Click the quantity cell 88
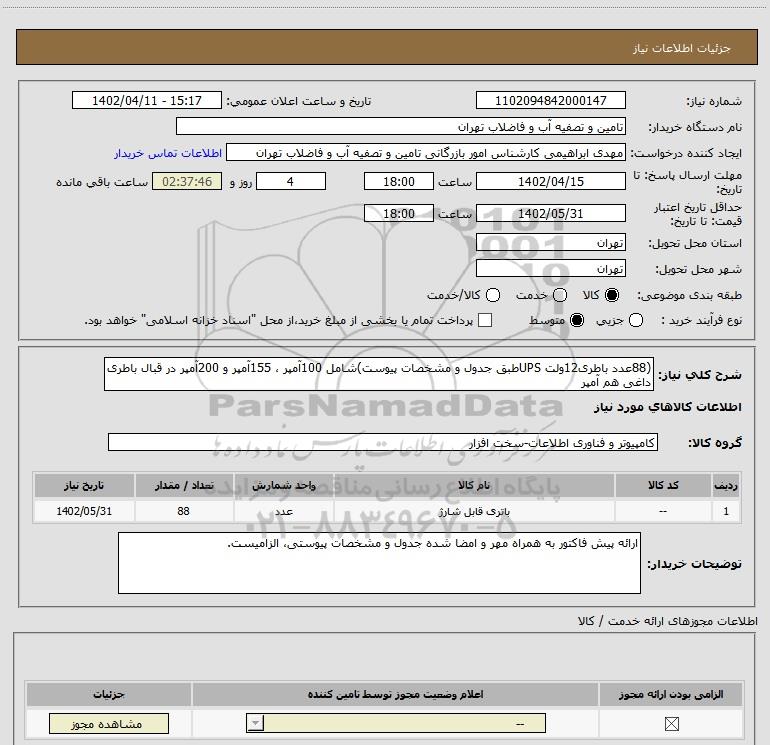Viewport: 770px width, 745px height. (184, 511)
